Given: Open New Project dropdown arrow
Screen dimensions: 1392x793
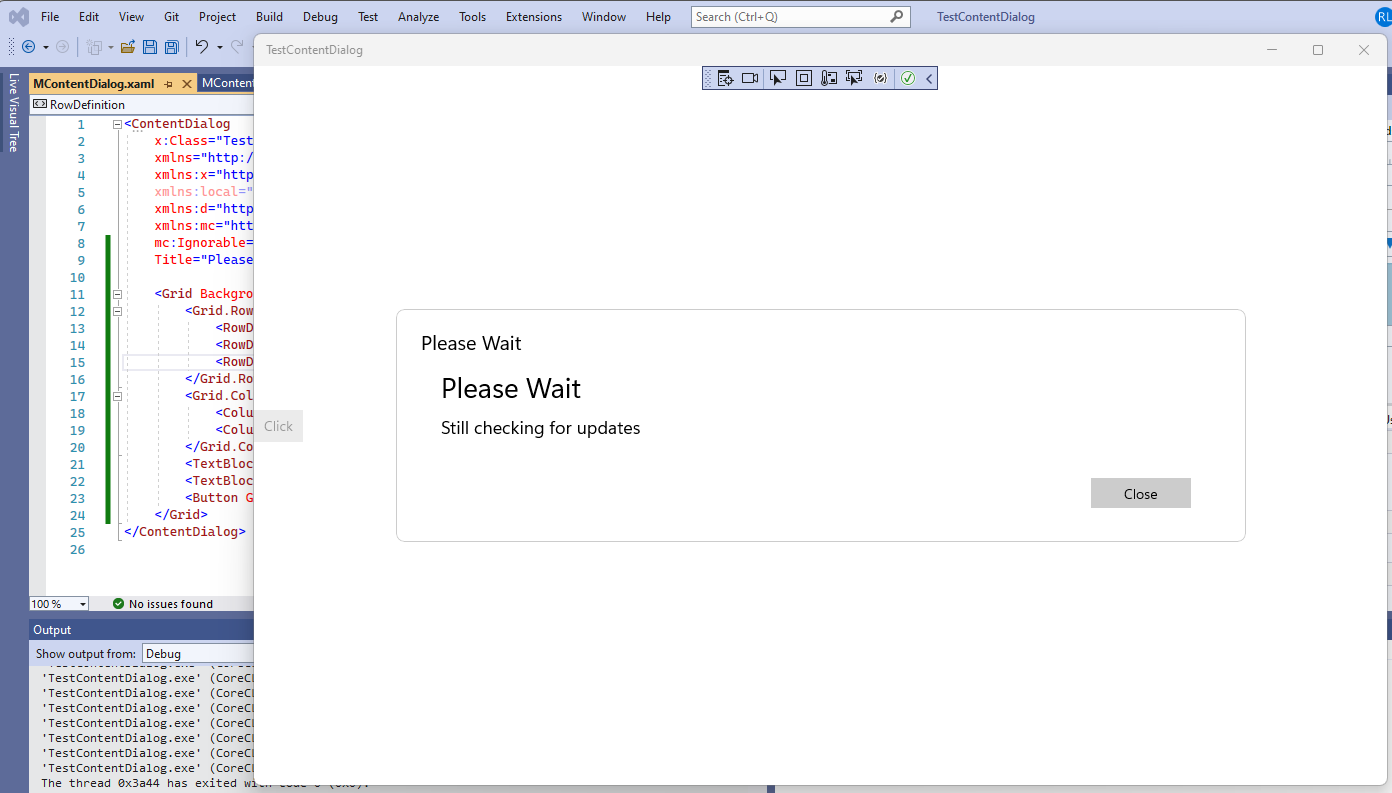Looking at the screenshot, I should 110,47.
